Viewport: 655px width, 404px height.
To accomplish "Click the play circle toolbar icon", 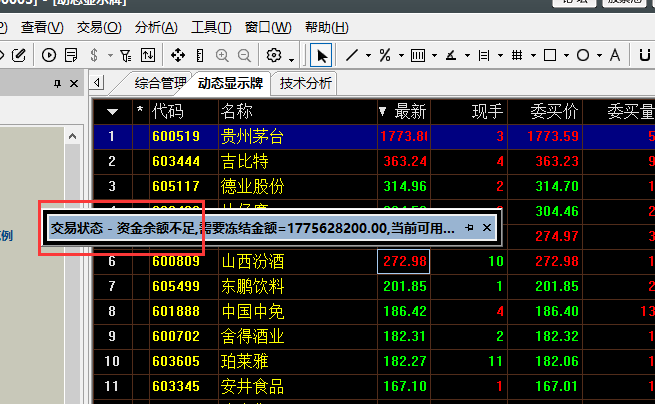I will [x=49, y=55].
